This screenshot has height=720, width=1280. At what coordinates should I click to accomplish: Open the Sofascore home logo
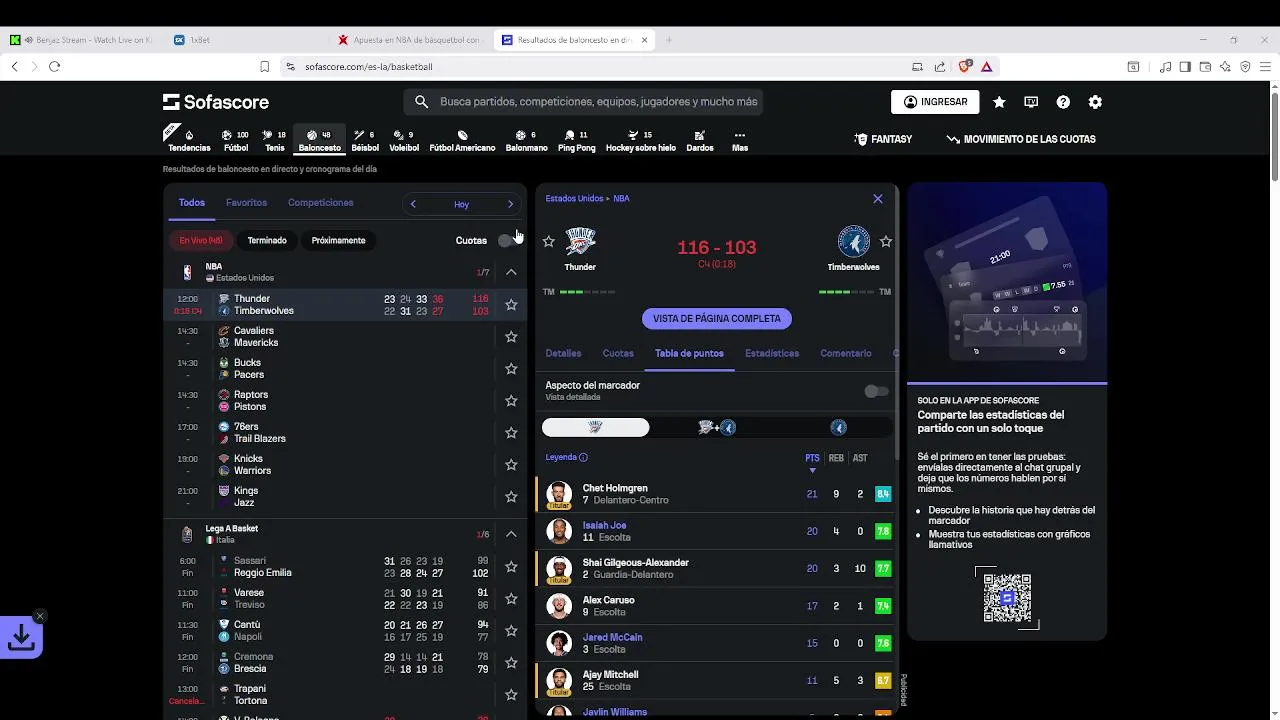216,102
